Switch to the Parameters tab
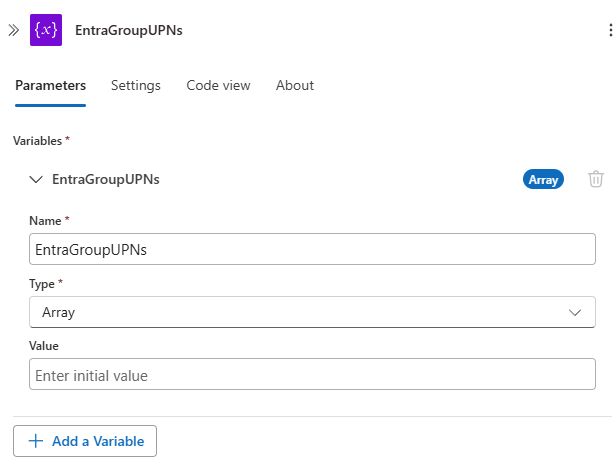The width and height of the screenshot is (616, 469). click(50, 85)
